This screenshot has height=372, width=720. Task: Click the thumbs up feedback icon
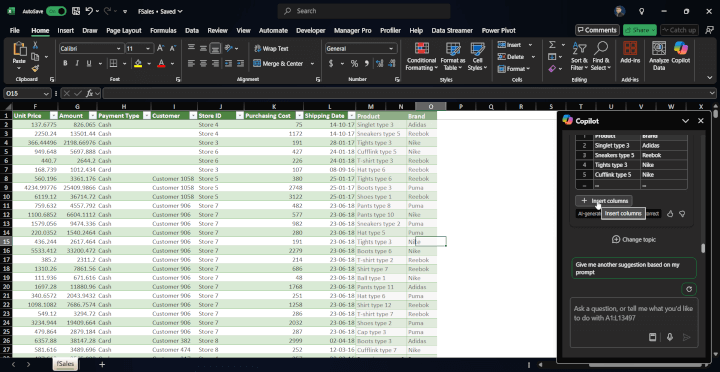(x=670, y=214)
